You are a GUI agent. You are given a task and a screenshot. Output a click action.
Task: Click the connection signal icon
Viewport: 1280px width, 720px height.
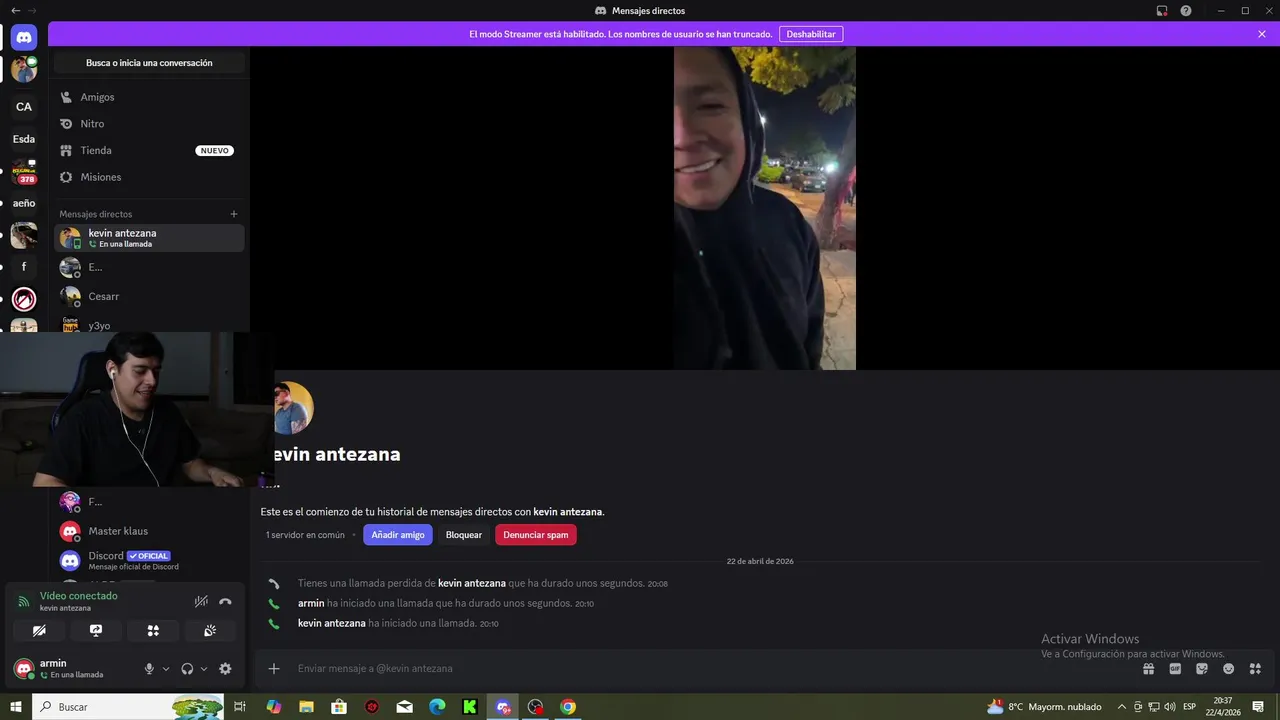pos(24,602)
